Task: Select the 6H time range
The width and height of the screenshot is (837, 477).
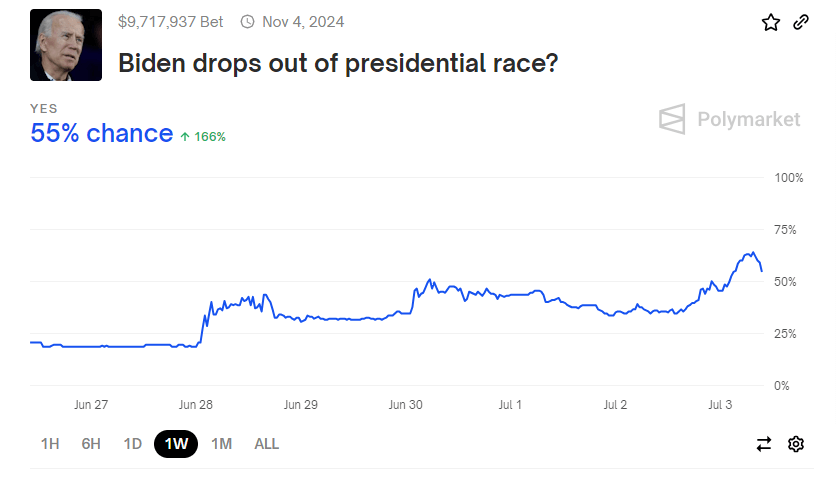Action: pyautogui.click(x=91, y=444)
